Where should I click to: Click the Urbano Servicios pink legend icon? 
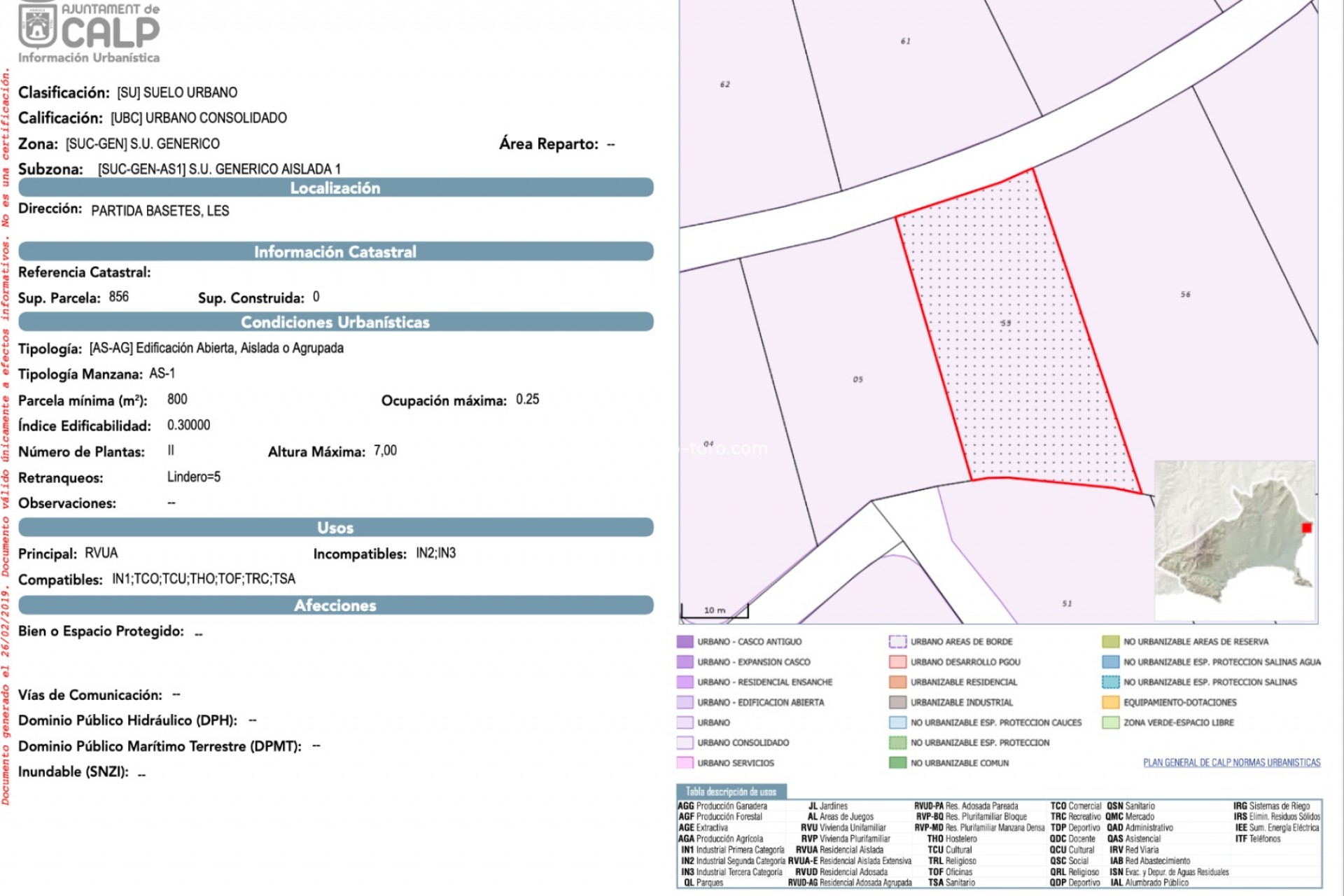coord(686,763)
